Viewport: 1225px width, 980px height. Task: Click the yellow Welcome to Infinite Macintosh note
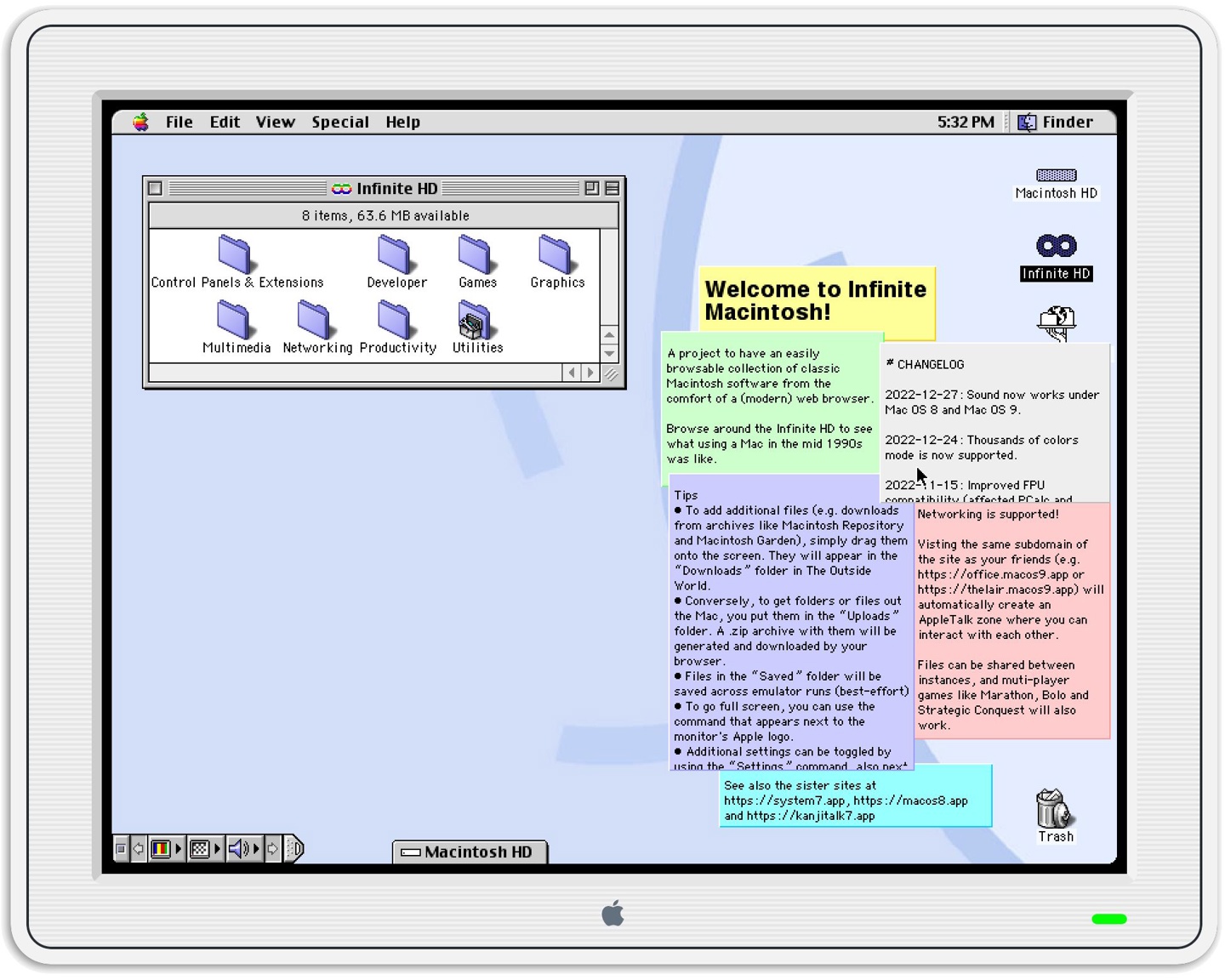point(817,301)
